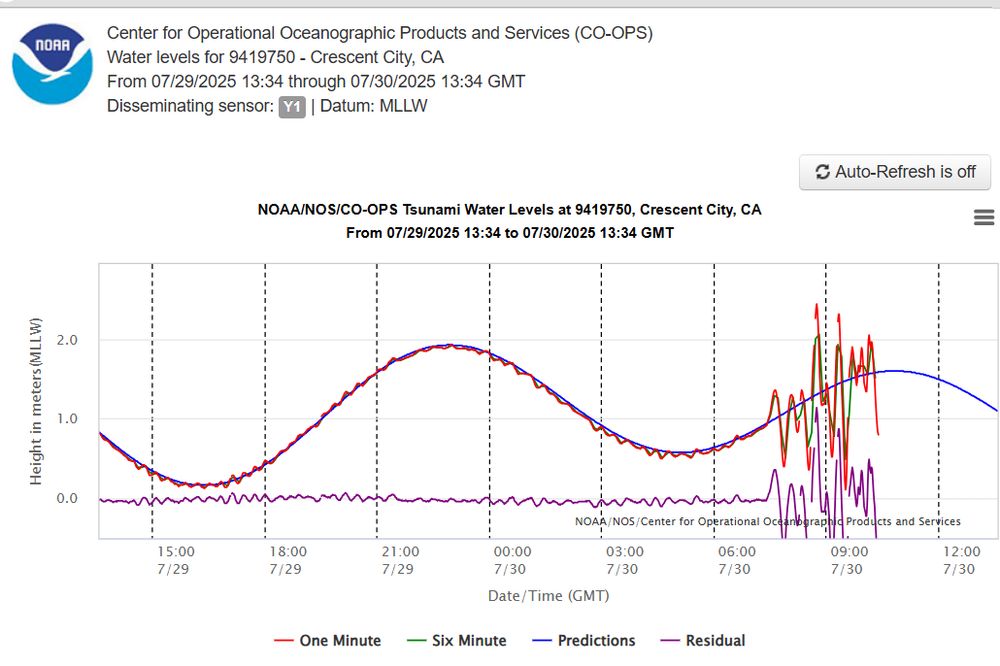Screen dimensions: 1000x666
Task: Click the 0.0 y-axis value
Action: tap(67, 498)
